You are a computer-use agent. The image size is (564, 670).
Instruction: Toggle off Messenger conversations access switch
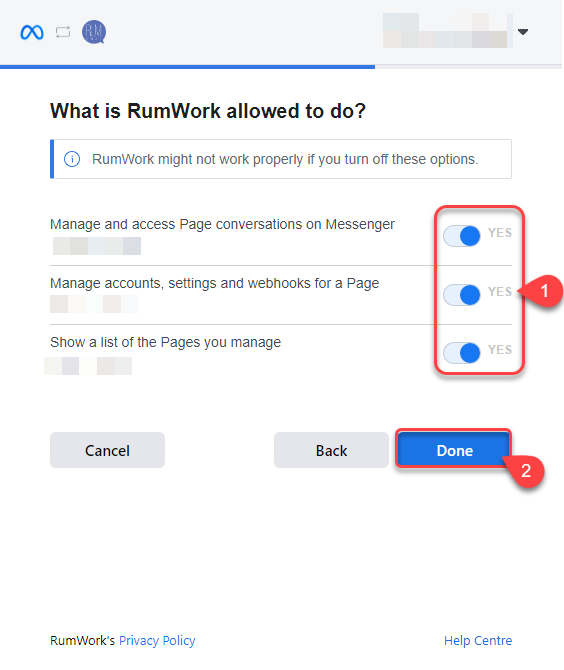click(x=461, y=236)
